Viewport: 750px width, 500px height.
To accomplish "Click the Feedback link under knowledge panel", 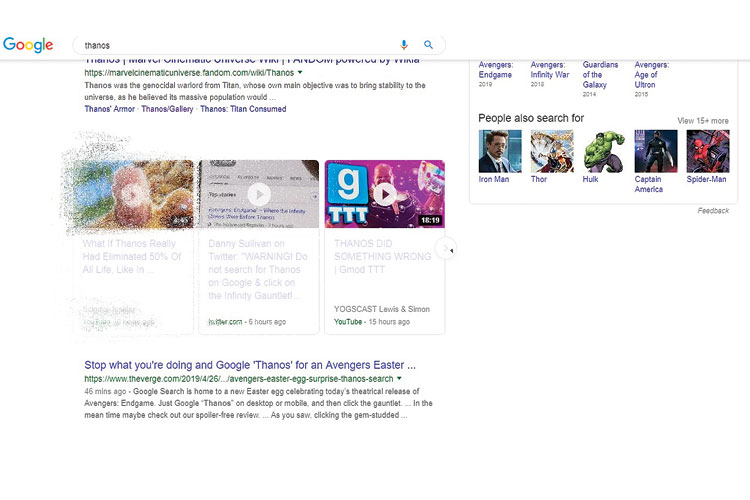I will (x=713, y=211).
